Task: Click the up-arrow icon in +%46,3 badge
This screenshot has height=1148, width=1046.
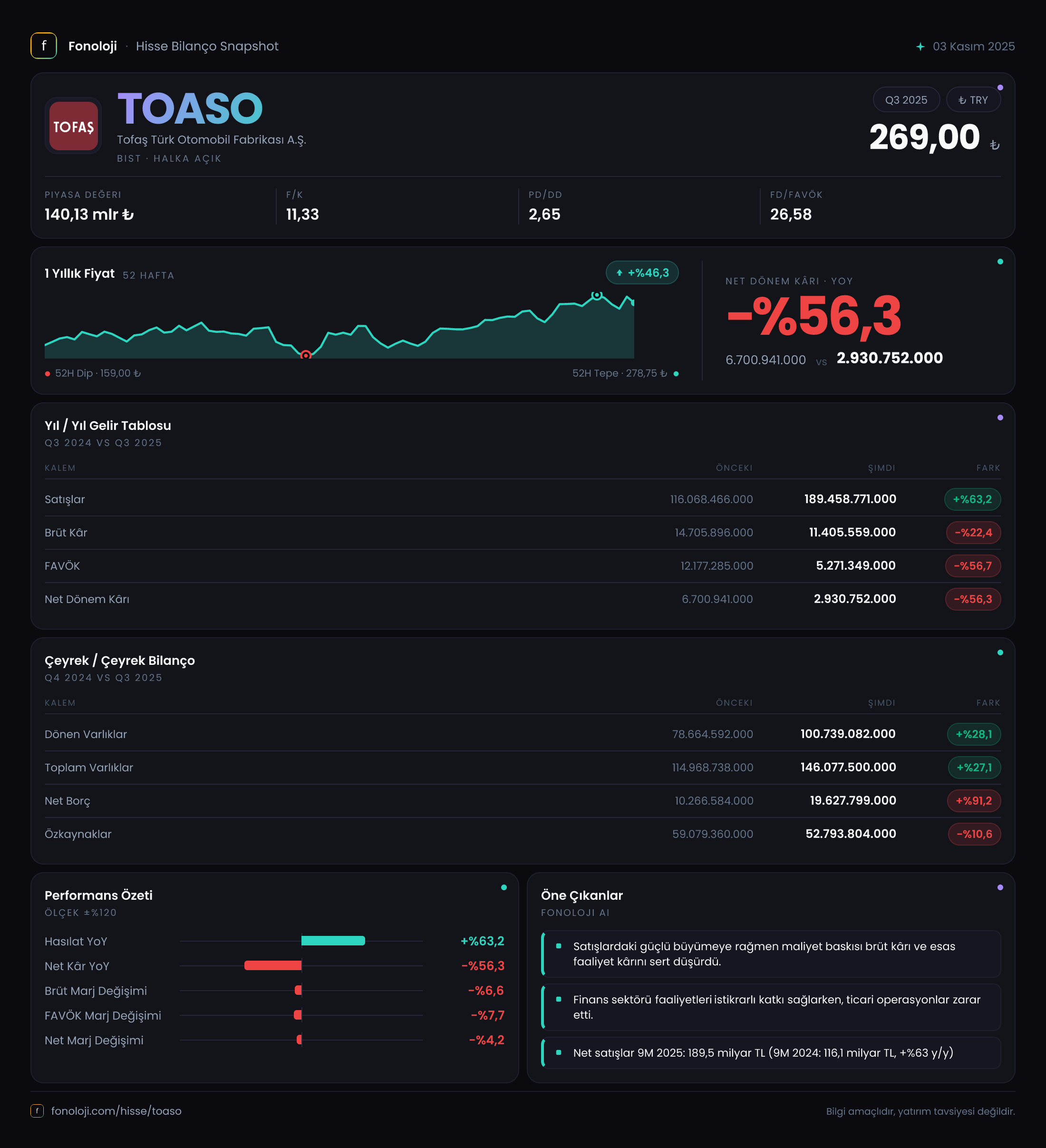Action: pyautogui.click(x=620, y=273)
